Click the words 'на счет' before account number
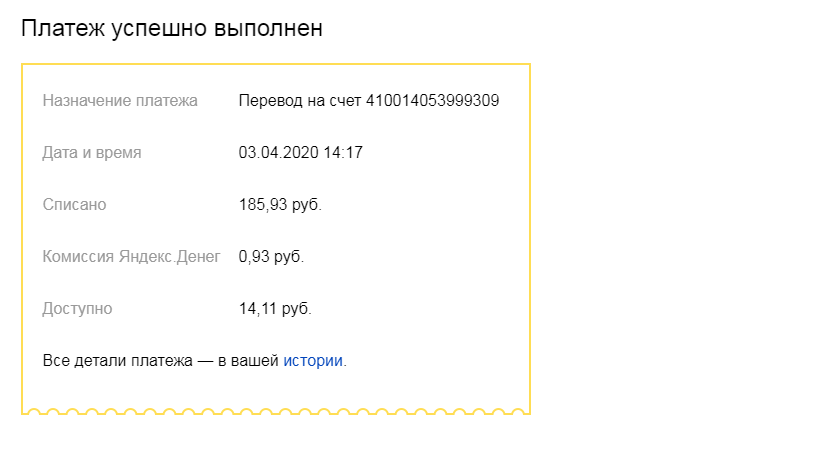This screenshot has width=819, height=460. [x=331, y=101]
